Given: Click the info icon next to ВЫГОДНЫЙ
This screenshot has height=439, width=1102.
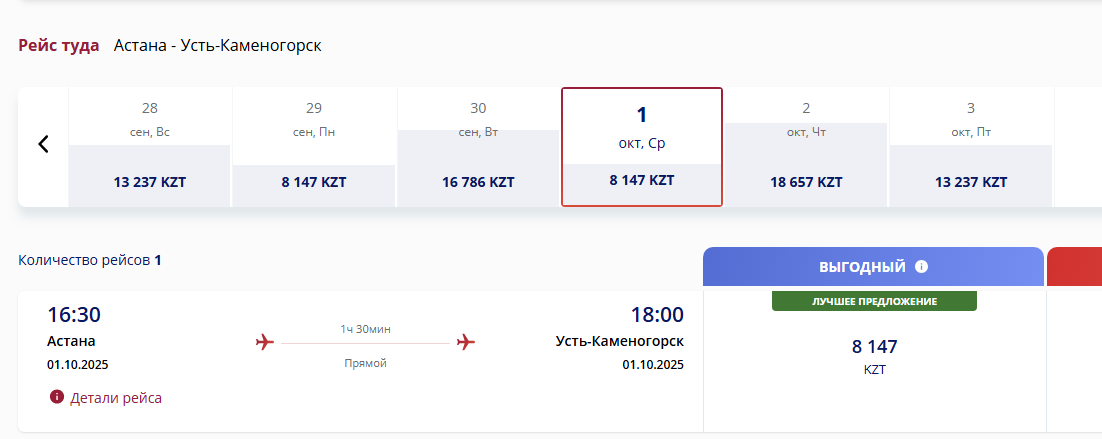Looking at the screenshot, I should [921, 267].
